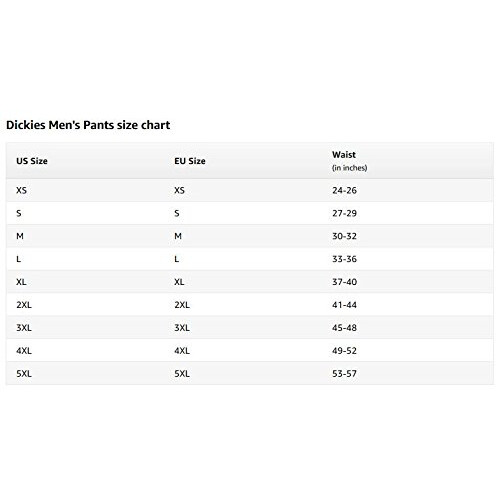
Task: Click the 33-36 waist measurement cell
Action: (344, 259)
